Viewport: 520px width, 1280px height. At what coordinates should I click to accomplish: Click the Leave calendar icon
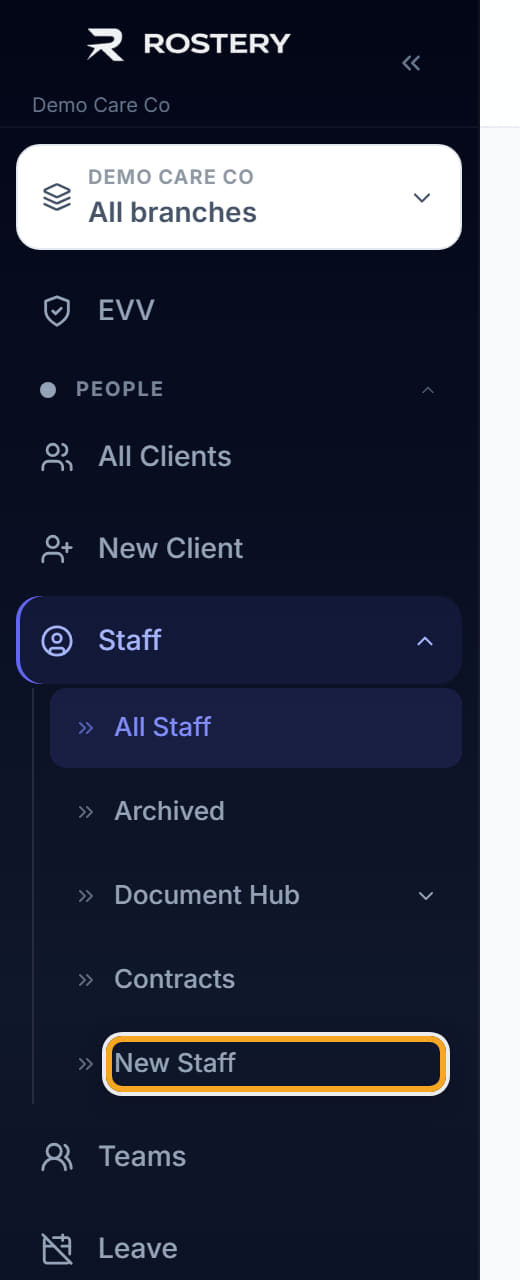[x=57, y=1249]
